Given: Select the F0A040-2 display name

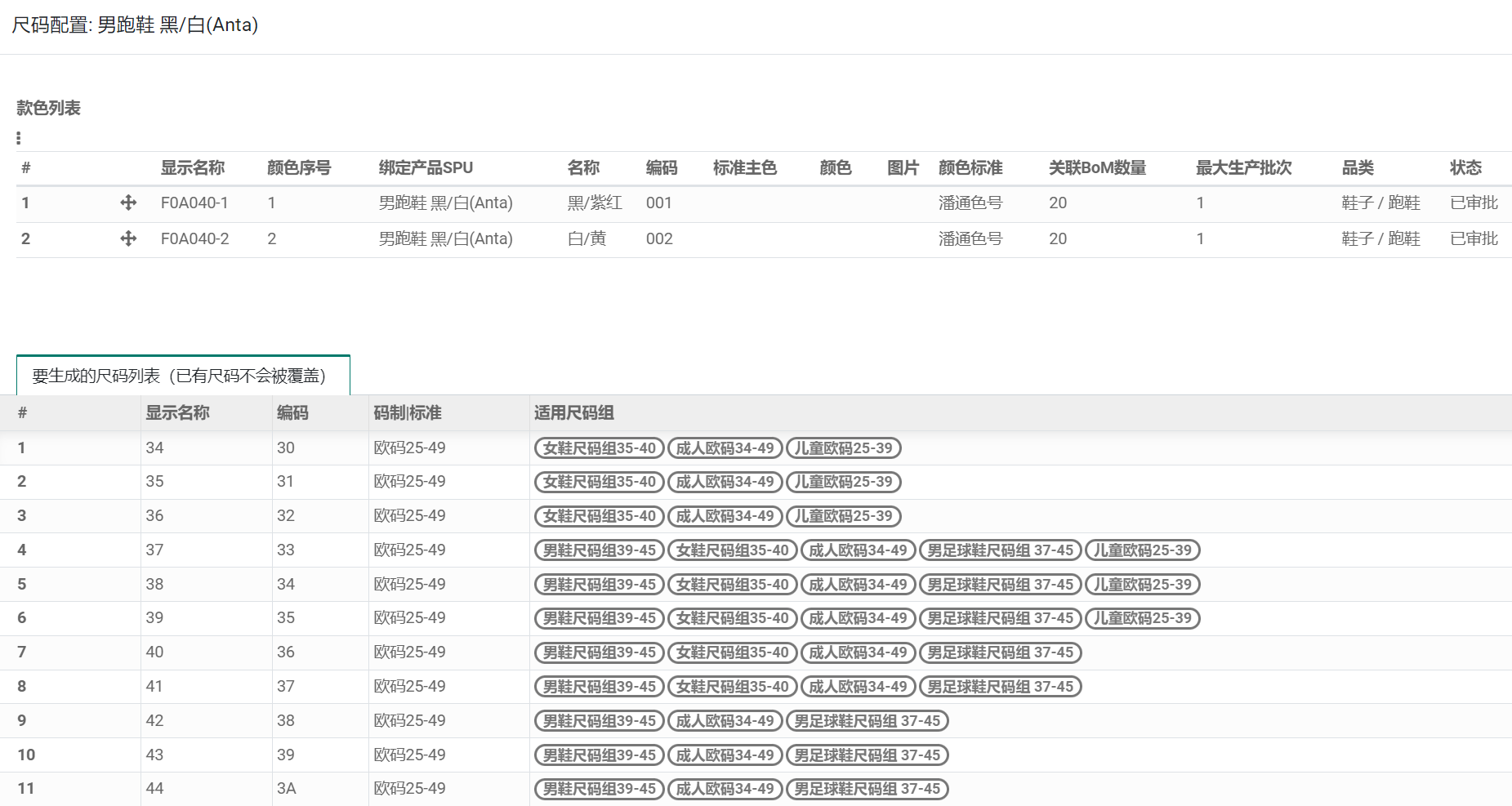Looking at the screenshot, I should (x=196, y=238).
